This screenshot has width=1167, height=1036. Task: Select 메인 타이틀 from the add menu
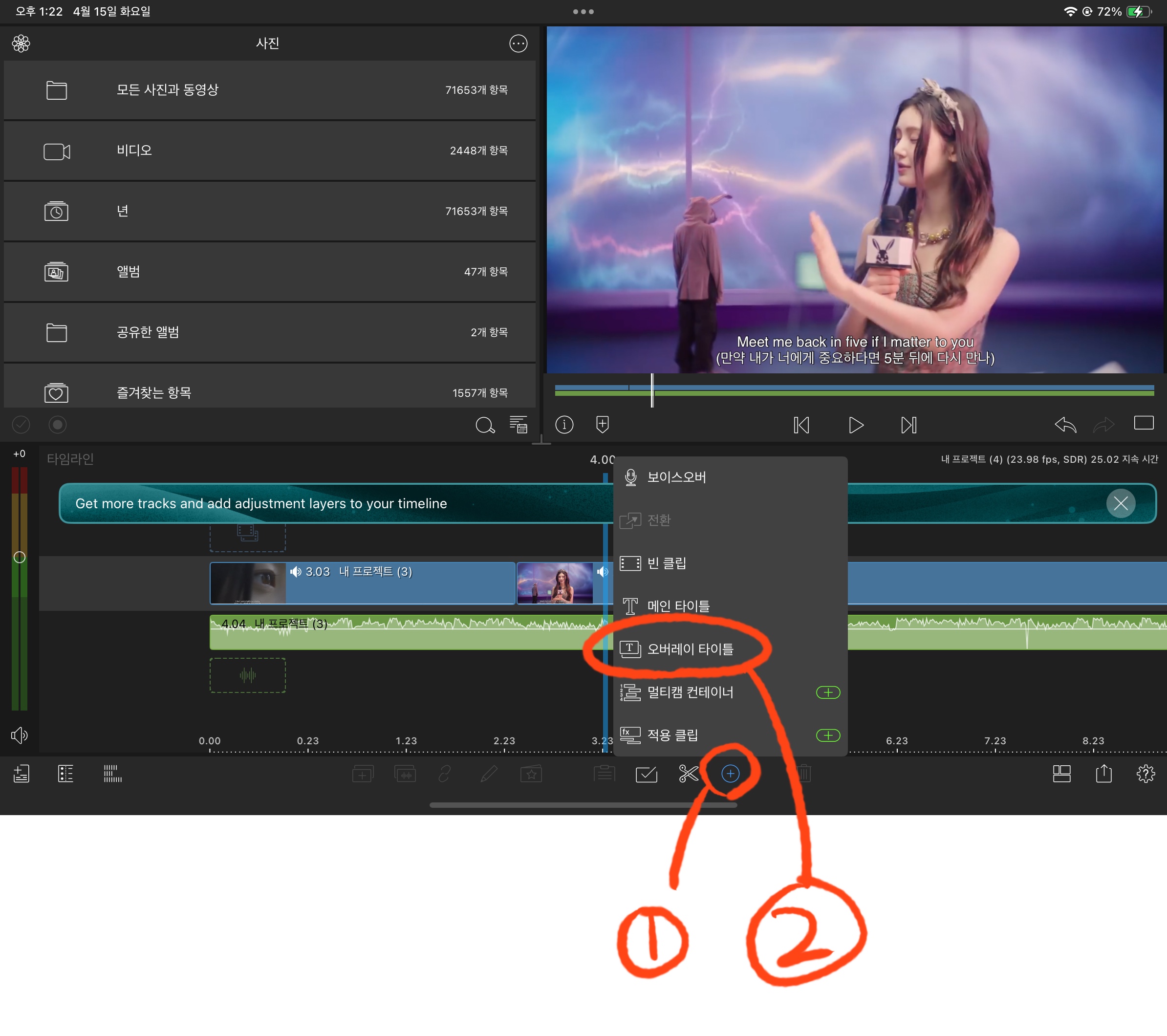730,606
